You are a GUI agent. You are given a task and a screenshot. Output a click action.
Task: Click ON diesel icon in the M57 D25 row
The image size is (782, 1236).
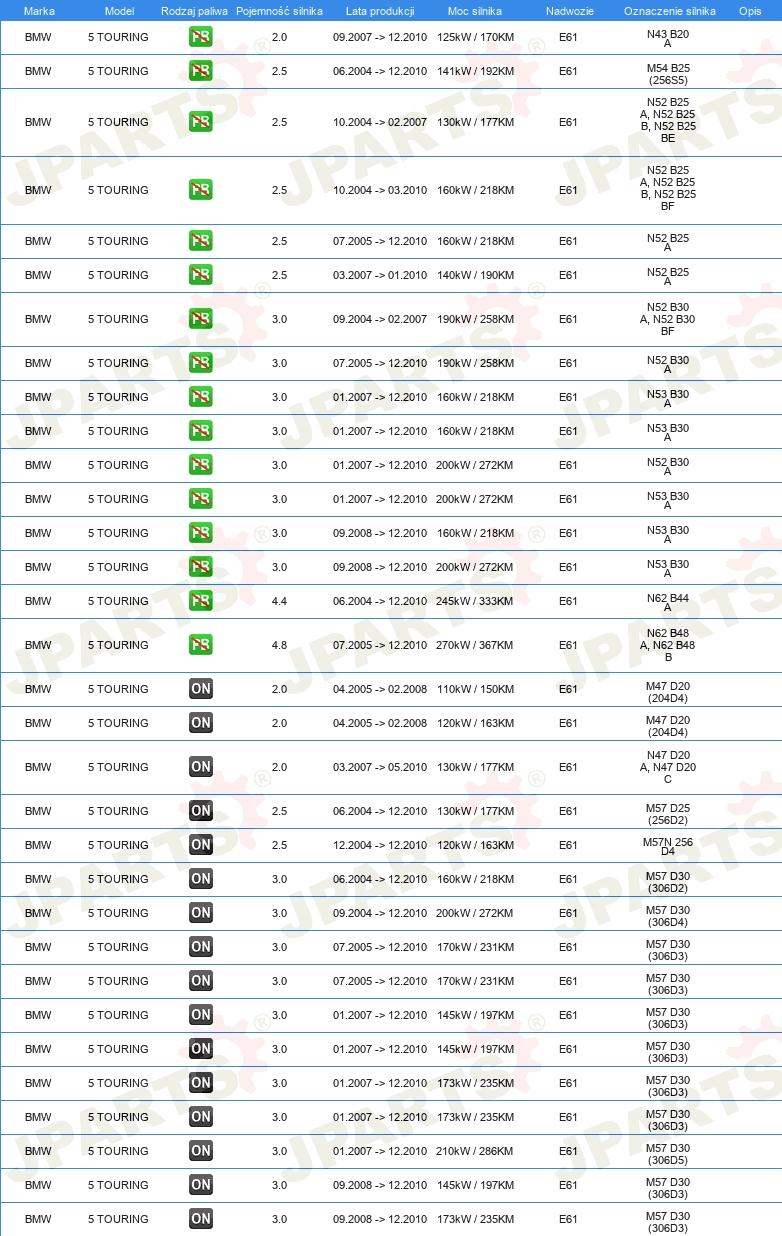point(201,811)
